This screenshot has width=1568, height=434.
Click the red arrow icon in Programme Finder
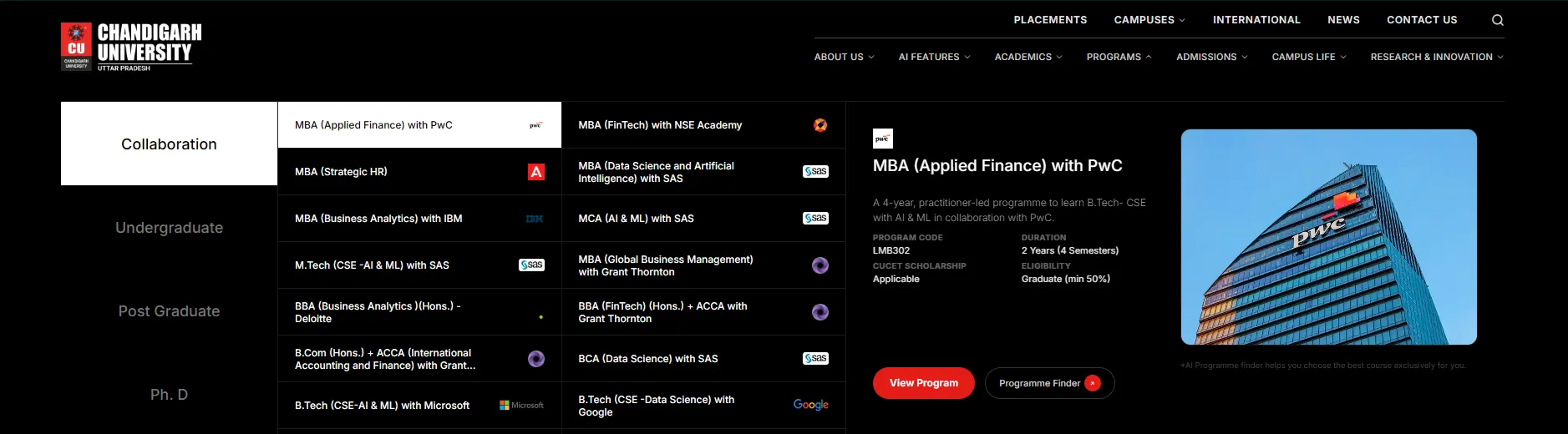pos(1093,383)
